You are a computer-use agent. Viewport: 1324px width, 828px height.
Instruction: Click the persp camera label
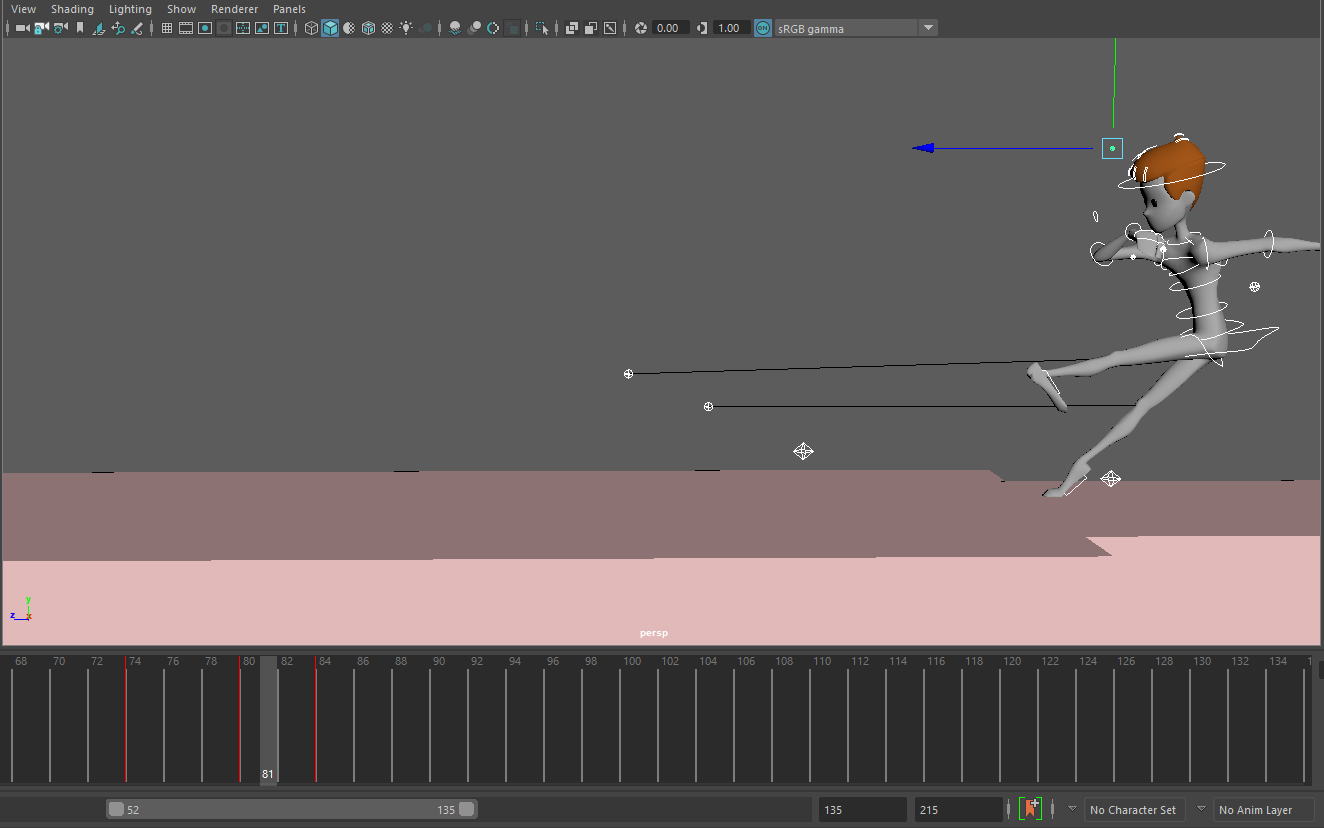click(x=653, y=632)
